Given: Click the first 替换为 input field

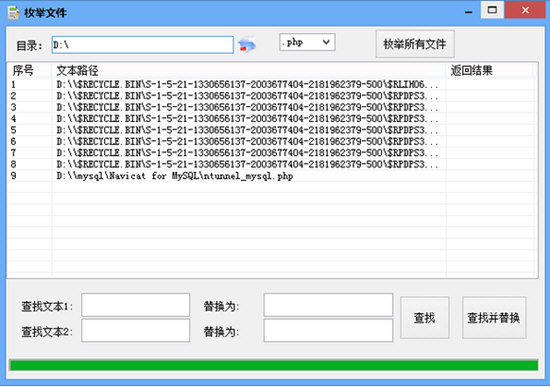Looking at the screenshot, I should click(x=328, y=305).
